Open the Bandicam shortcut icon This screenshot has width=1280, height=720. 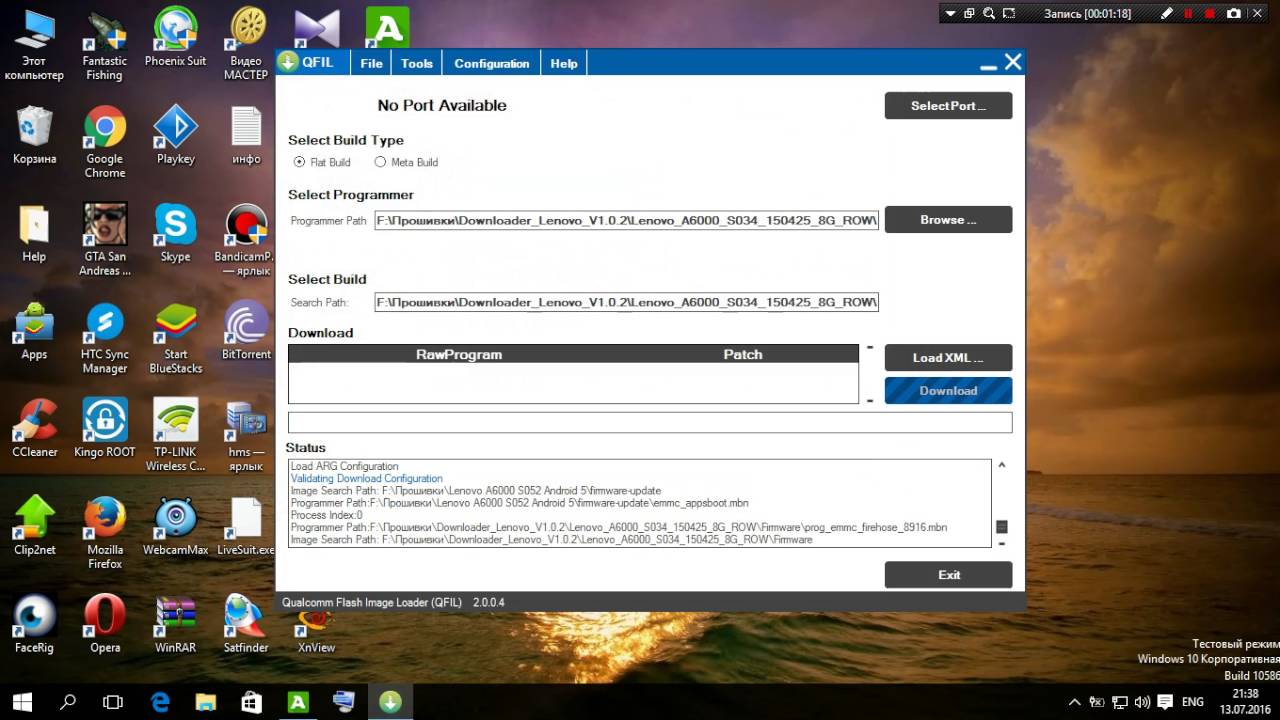(246, 242)
